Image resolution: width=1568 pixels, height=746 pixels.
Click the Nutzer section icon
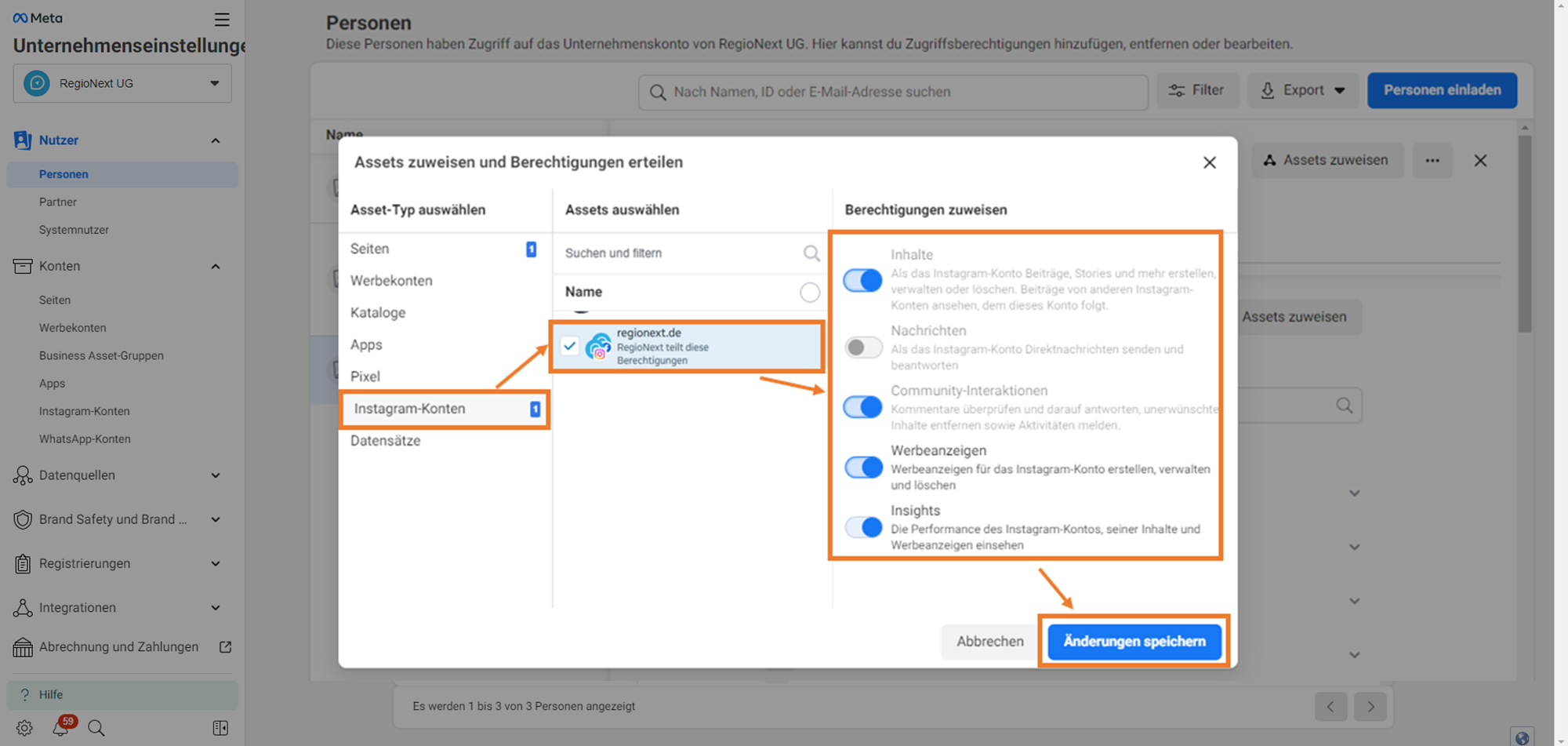click(23, 140)
